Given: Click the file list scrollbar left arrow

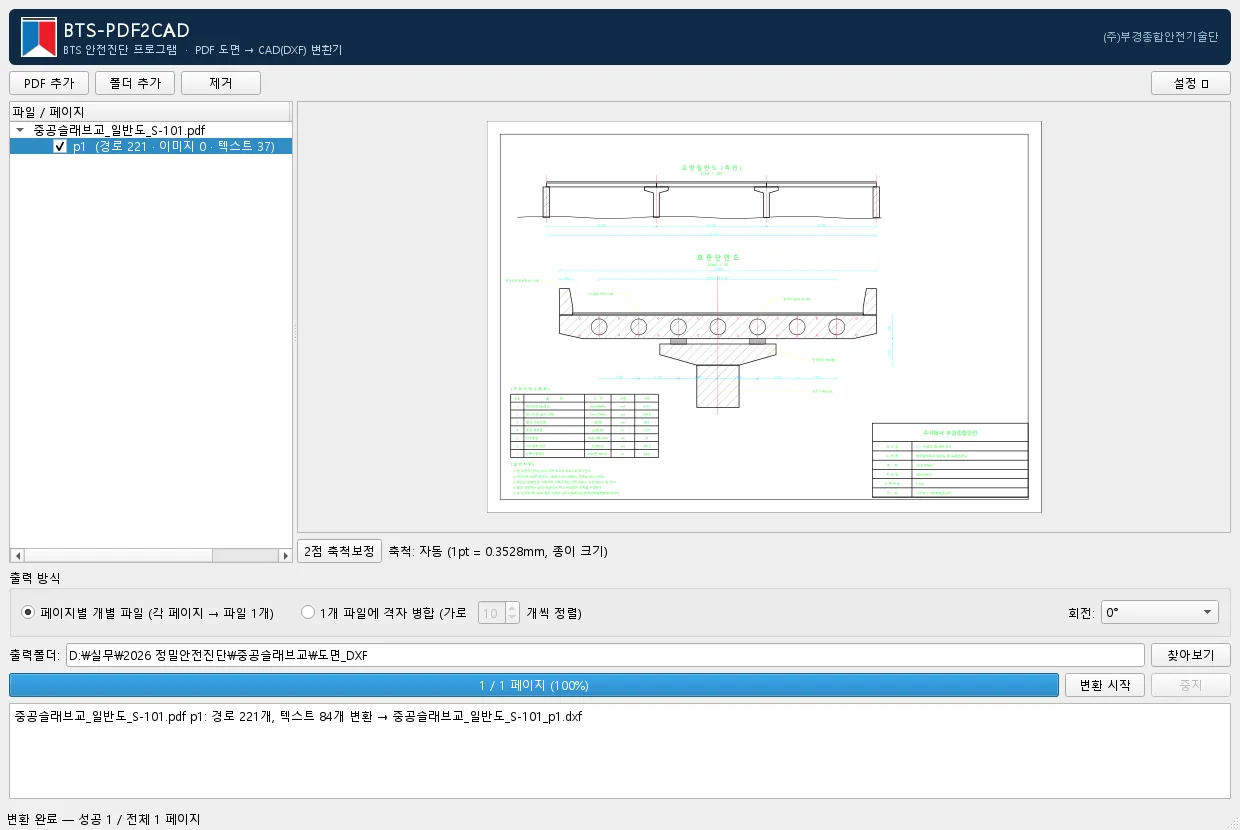Looking at the screenshot, I should tap(16, 555).
